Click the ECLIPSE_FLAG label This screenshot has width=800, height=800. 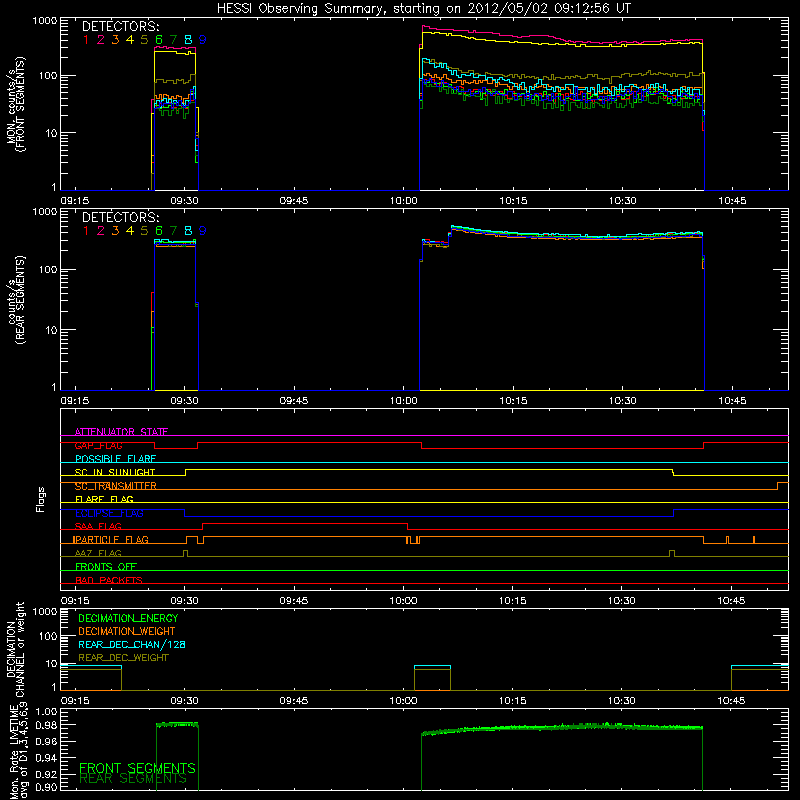[x=109, y=513]
